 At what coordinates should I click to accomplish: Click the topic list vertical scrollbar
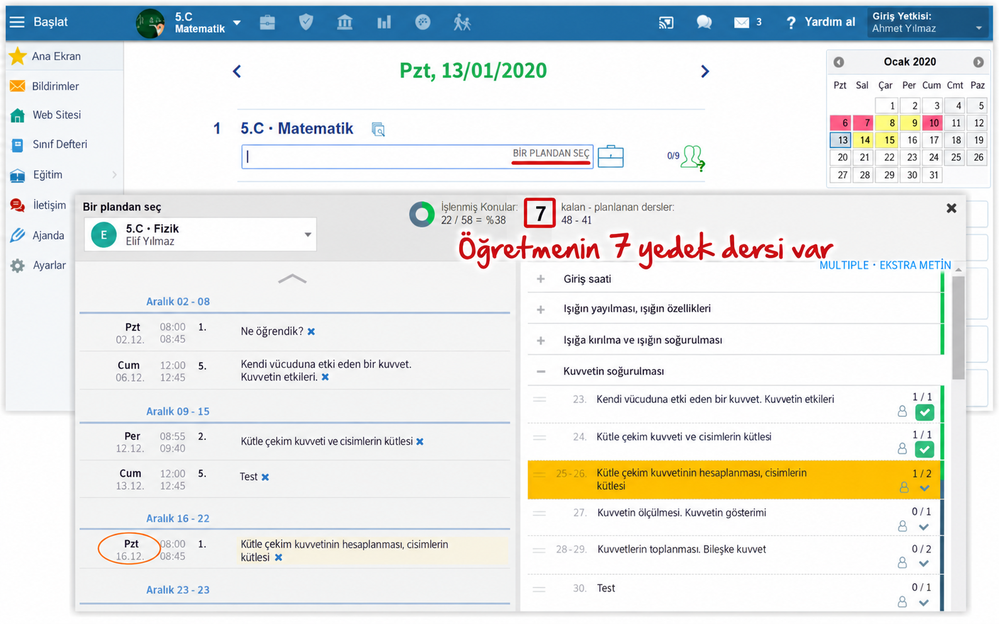coord(958,327)
